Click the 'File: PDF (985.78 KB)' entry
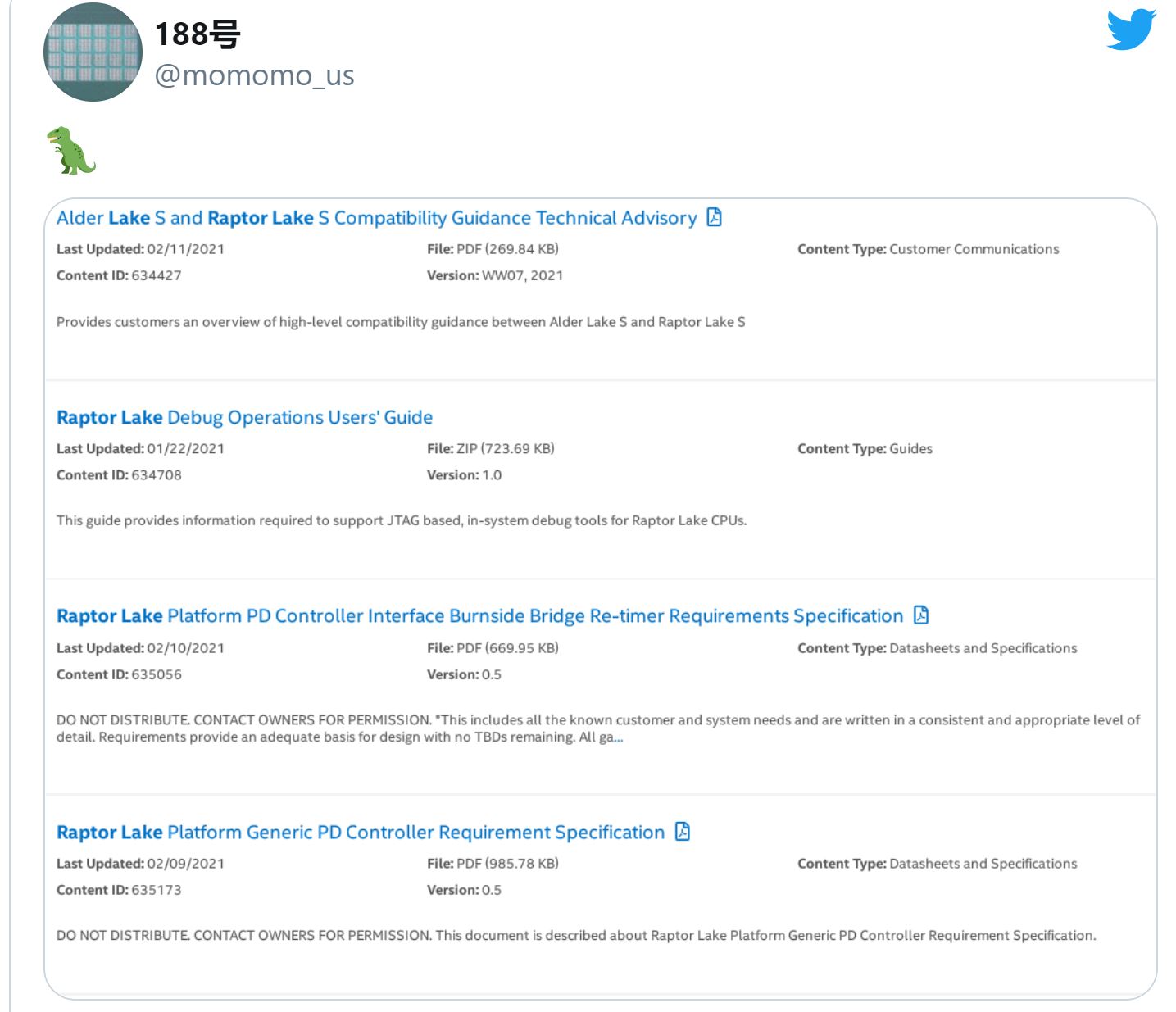1176x1012 pixels. [x=493, y=864]
